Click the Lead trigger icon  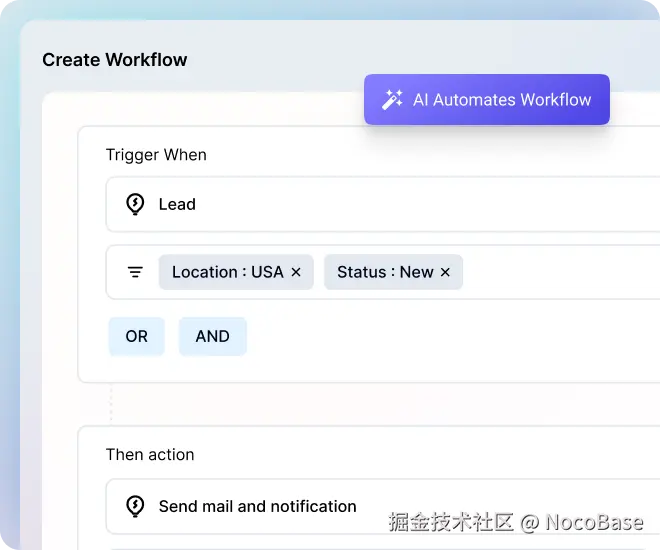pos(135,205)
